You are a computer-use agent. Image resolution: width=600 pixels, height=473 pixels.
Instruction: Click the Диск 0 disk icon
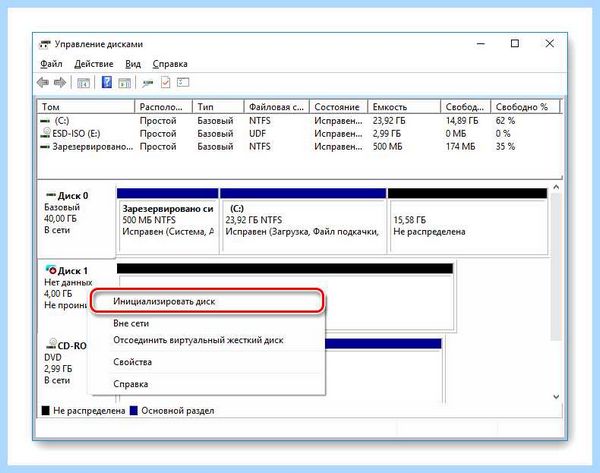(x=51, y=195)
